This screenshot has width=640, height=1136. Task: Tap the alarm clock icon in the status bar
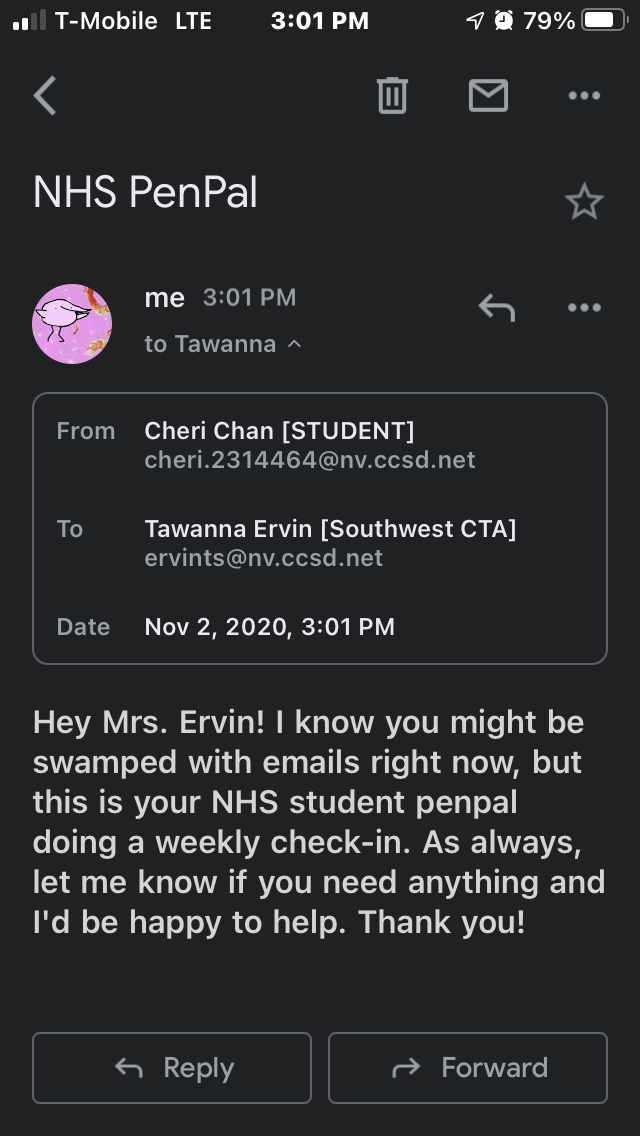tap(504, 20)
